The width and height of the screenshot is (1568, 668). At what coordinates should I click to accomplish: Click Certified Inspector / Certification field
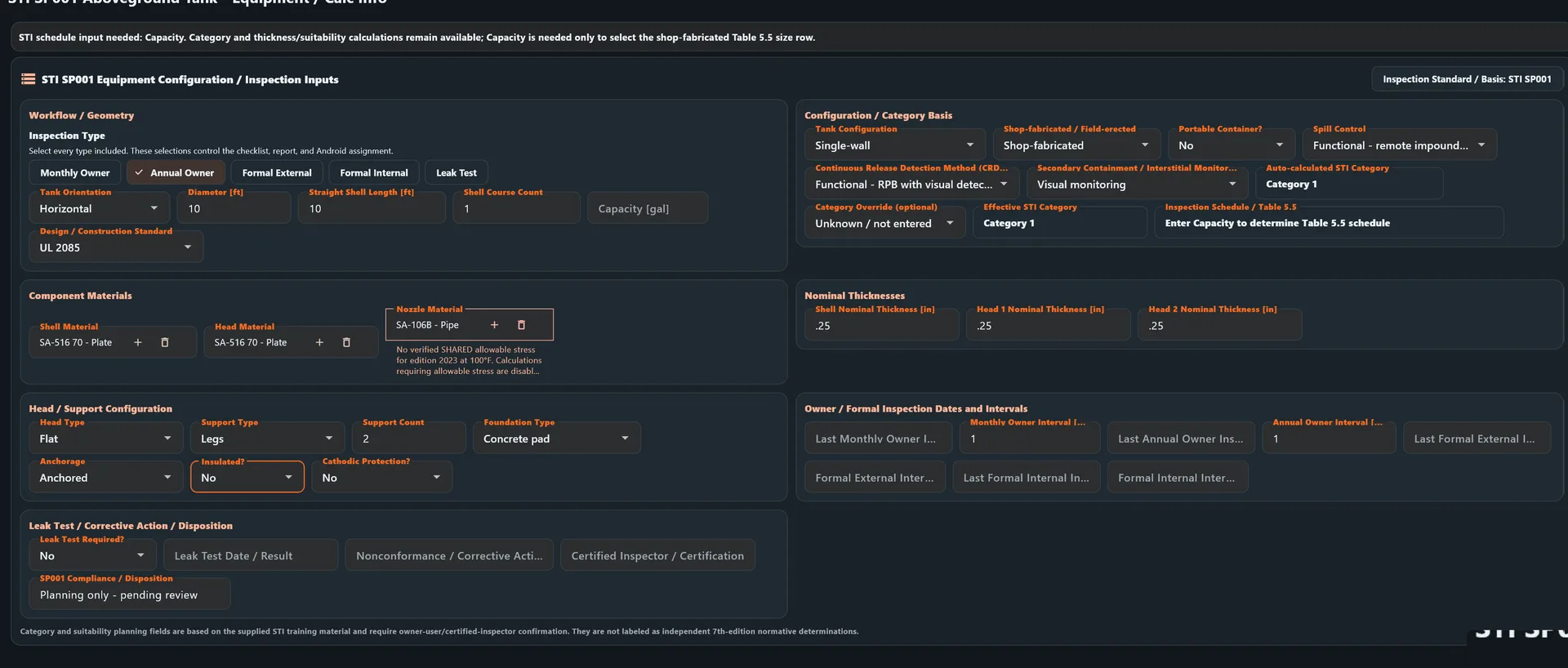pyautogui.click(x=657, y=555)
